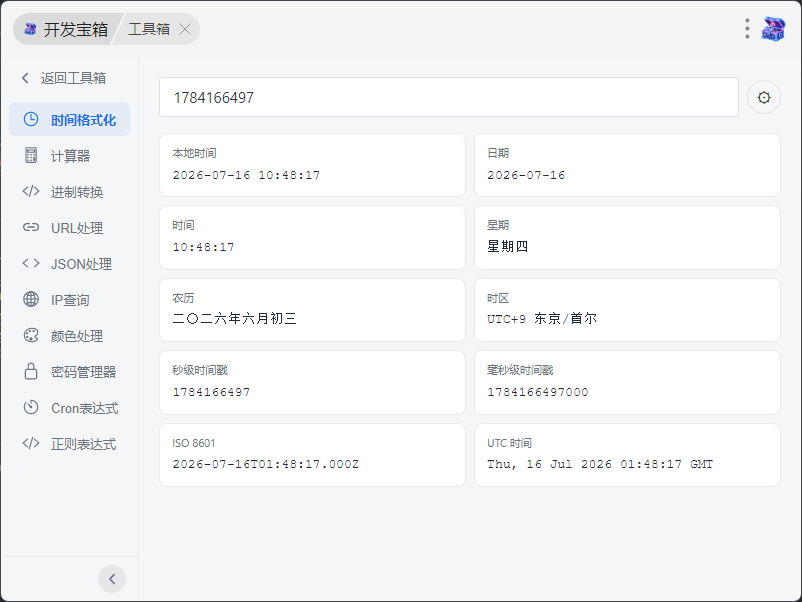Open the JSON处理 tool

[70, 264]
